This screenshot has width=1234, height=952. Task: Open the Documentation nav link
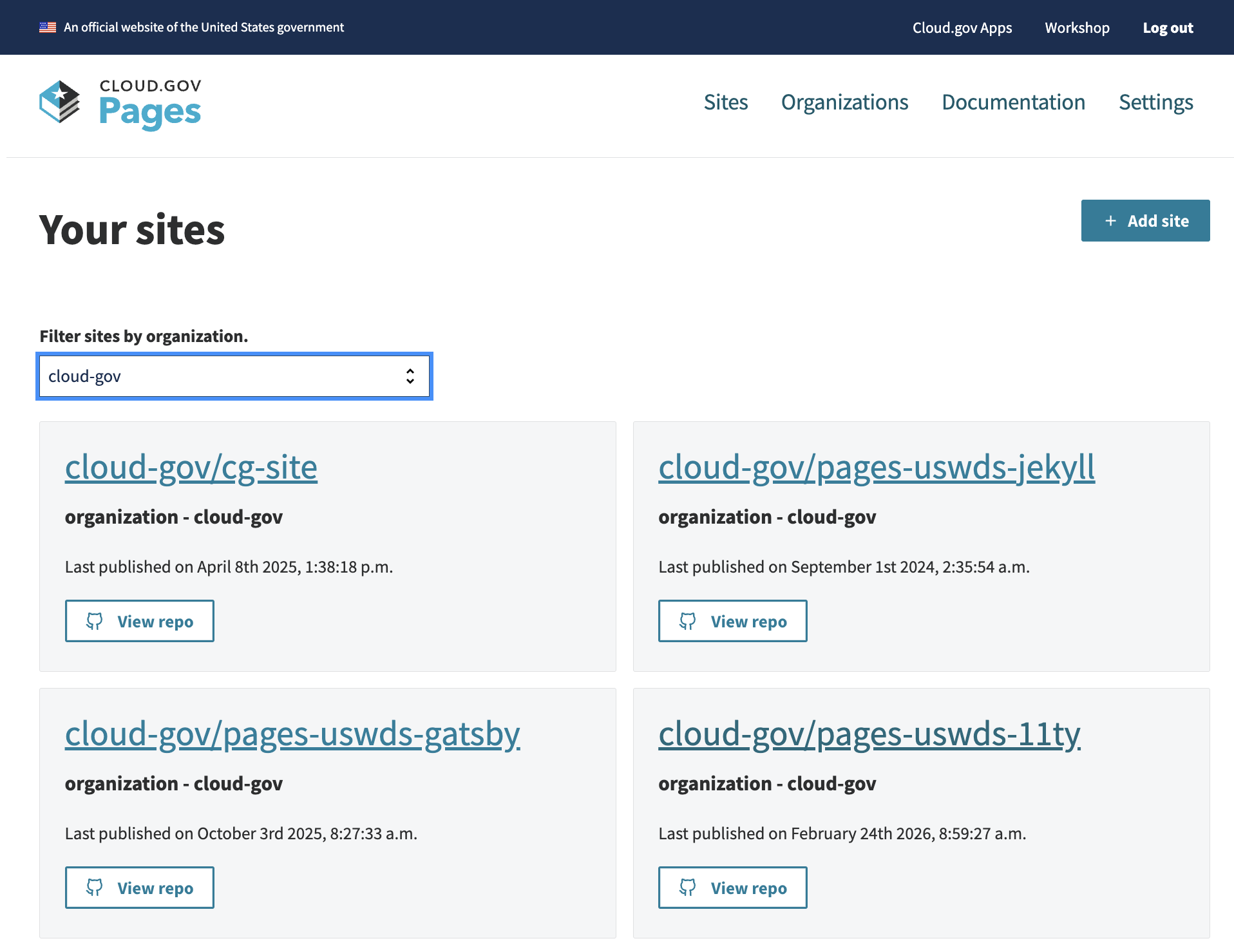pyautogui.click(x=1013, y=102)
